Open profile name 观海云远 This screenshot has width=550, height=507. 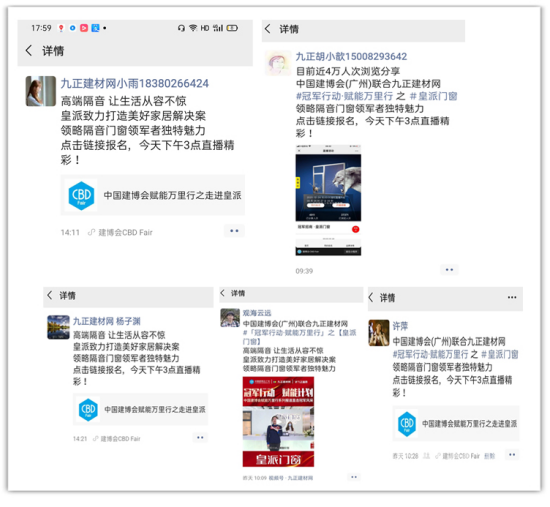click(257, 313)
